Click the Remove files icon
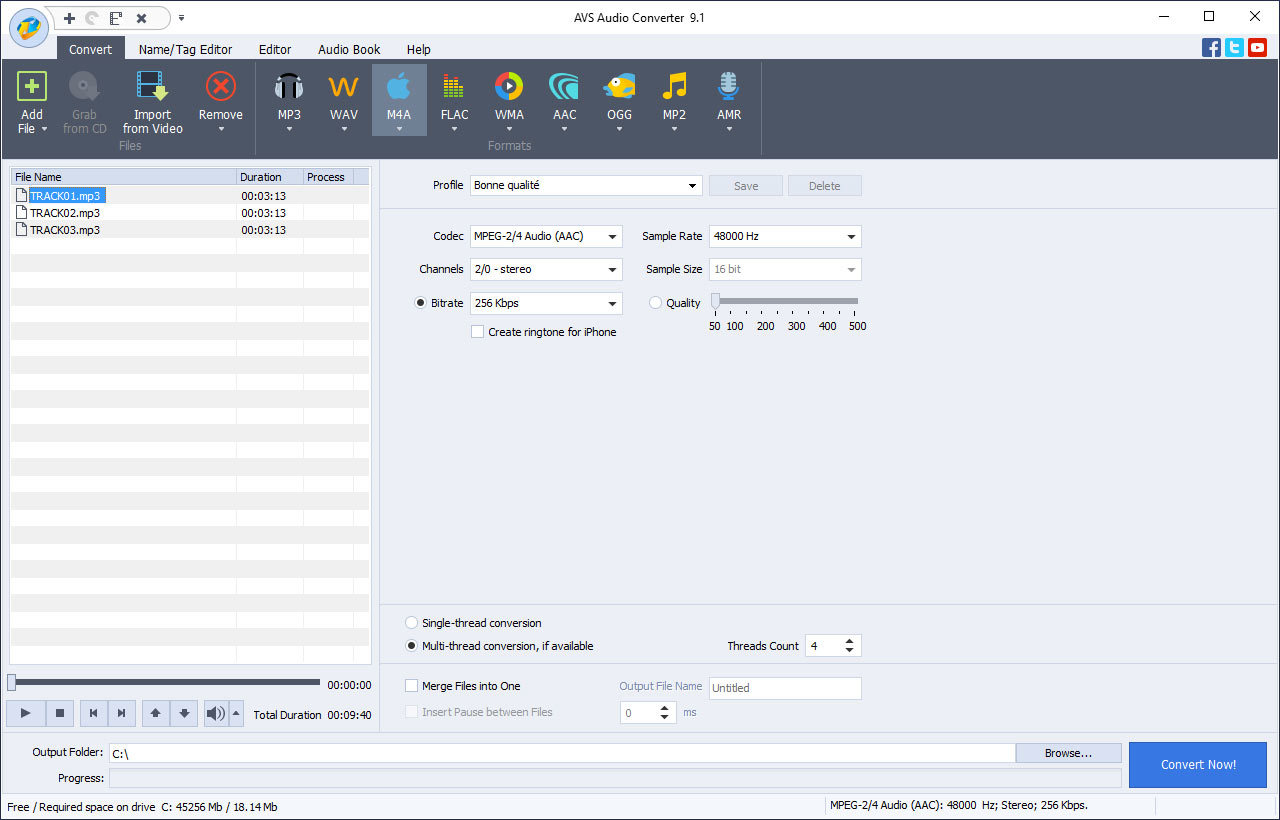This screenshot has height=820, width=1280. click(x=220, y=86)
